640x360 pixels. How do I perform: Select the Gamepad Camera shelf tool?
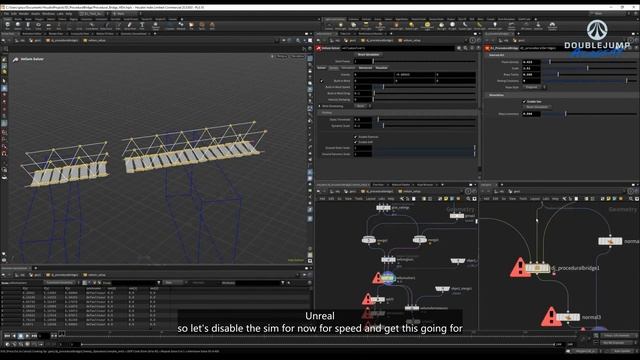[552, 26]
